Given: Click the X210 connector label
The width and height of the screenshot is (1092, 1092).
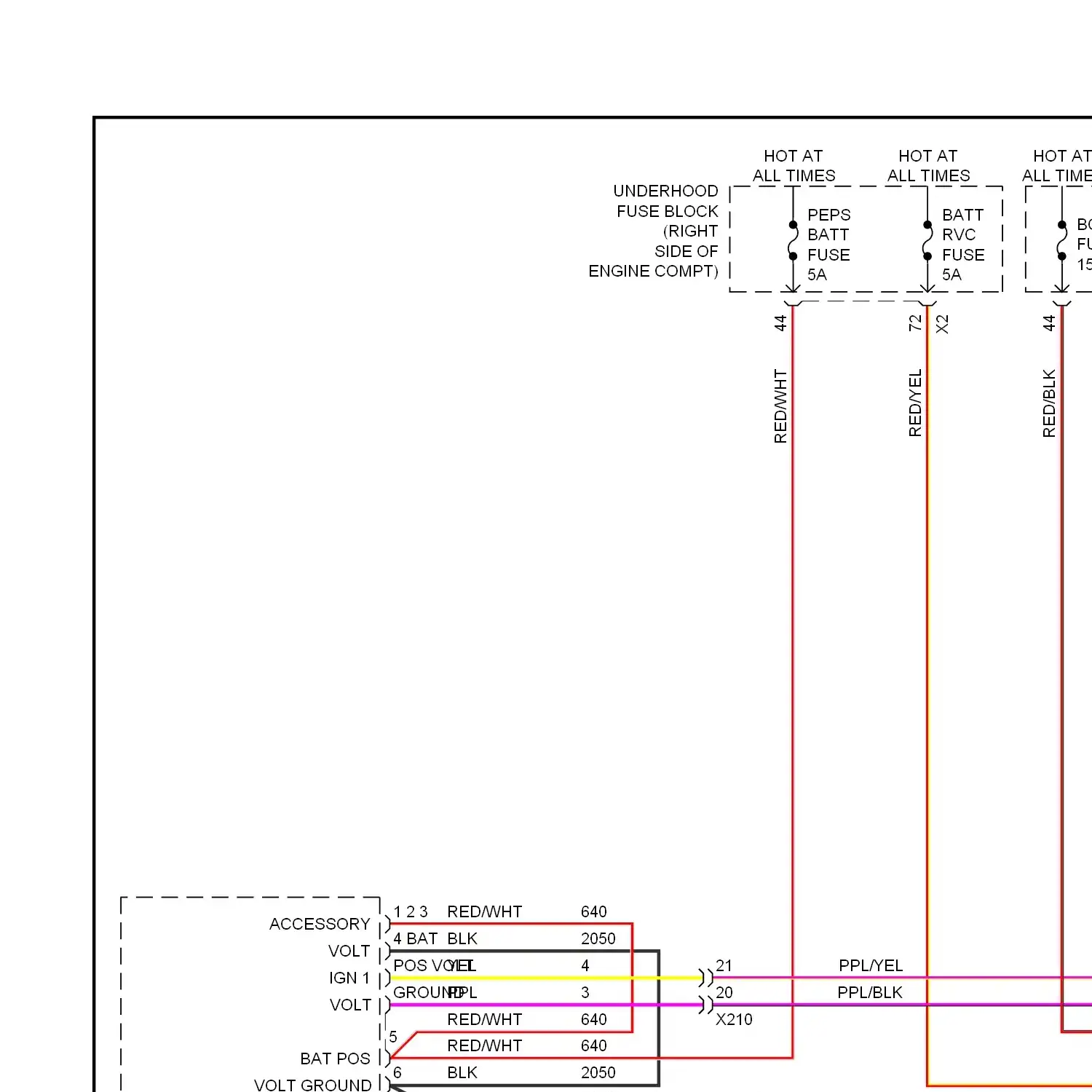Looking at the screenshot, I should (734, 1019).
